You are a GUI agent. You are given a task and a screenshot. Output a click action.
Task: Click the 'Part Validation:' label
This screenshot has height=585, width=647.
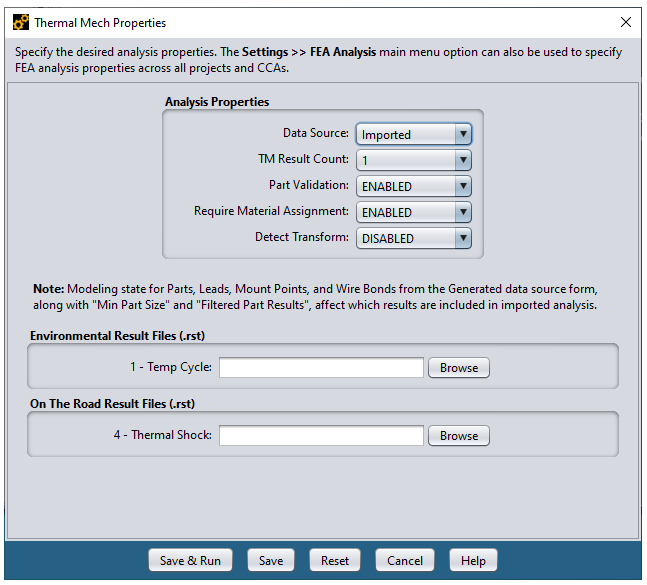(309, 185)
